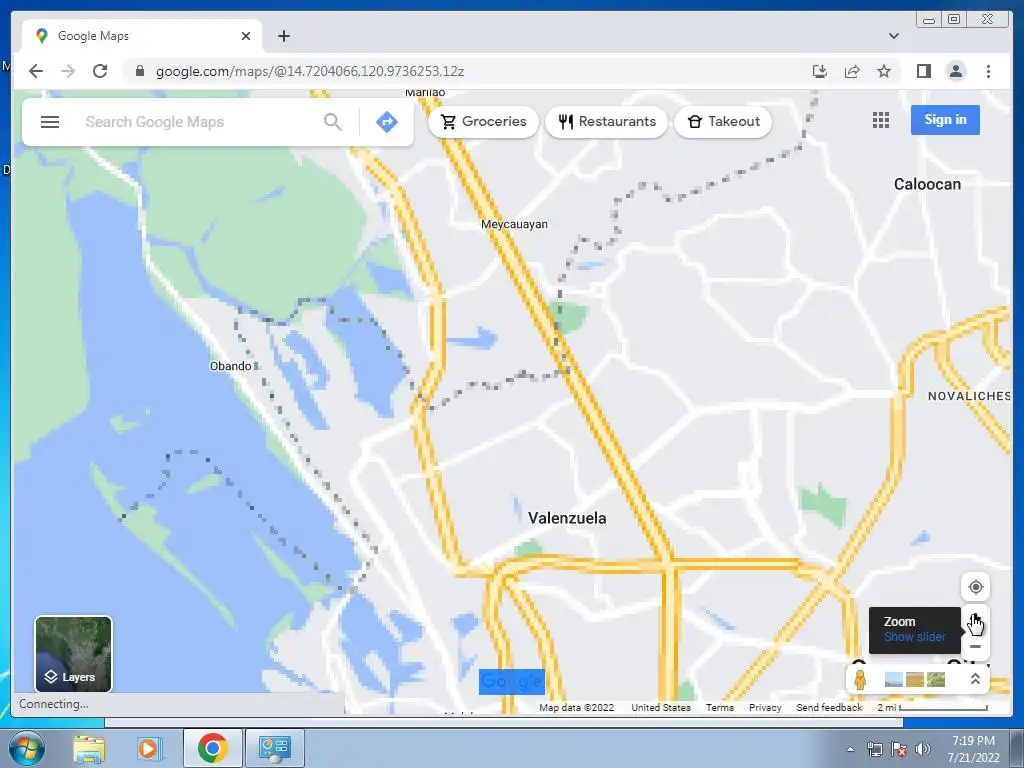Open Directions with the blue arrow icon
This screenshot has width=1024, height=768.
[x=387, y=122]
